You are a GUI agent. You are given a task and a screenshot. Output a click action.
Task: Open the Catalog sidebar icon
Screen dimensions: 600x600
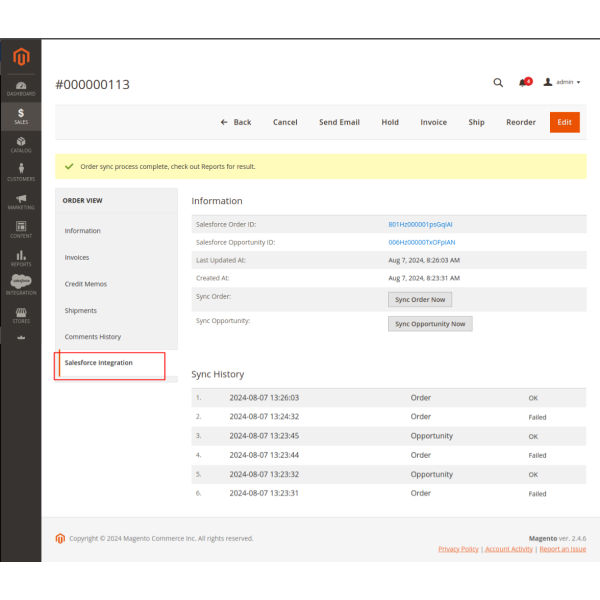pyautogui.click(x=21, y=144)
